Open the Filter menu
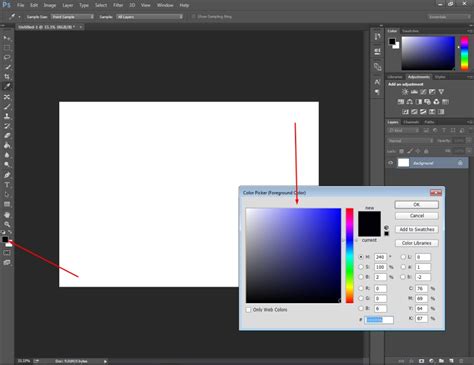474x365 pixels. pos(118,5)
